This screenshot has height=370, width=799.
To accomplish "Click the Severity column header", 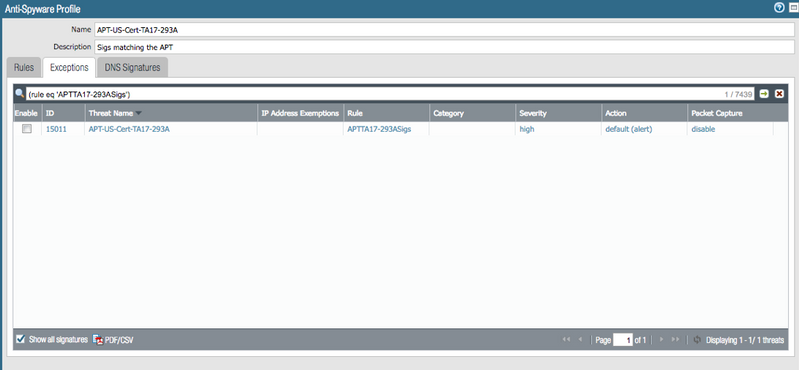I will click(558, 113).
